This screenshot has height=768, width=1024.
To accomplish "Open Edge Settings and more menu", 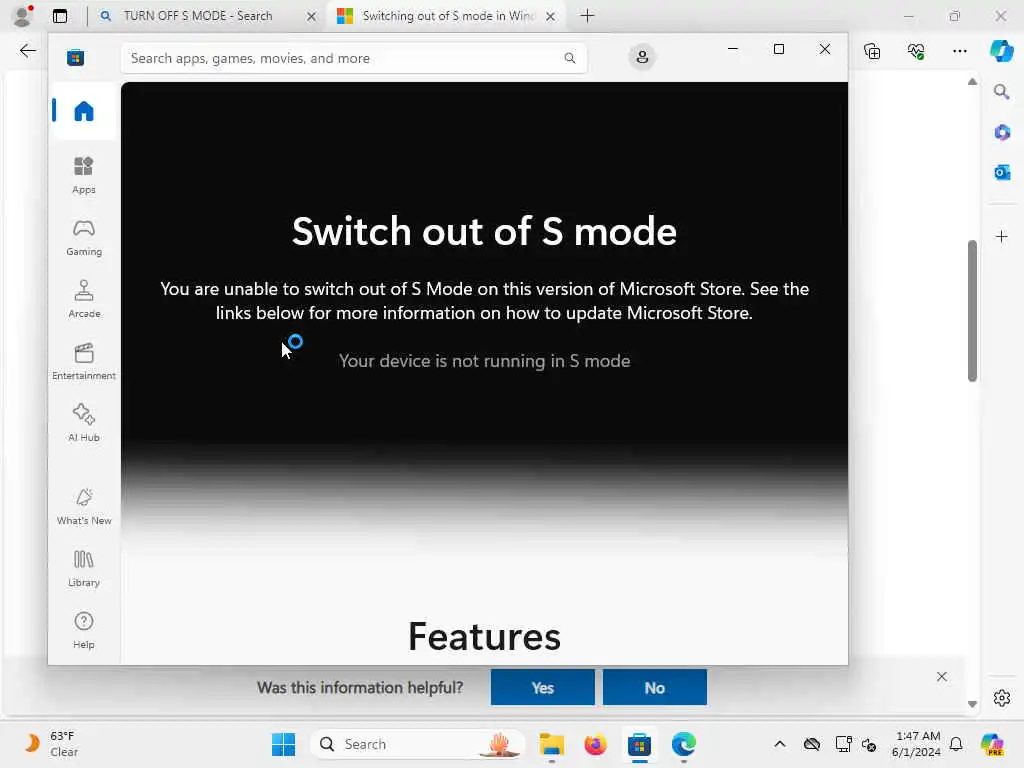I will [959, 51].
